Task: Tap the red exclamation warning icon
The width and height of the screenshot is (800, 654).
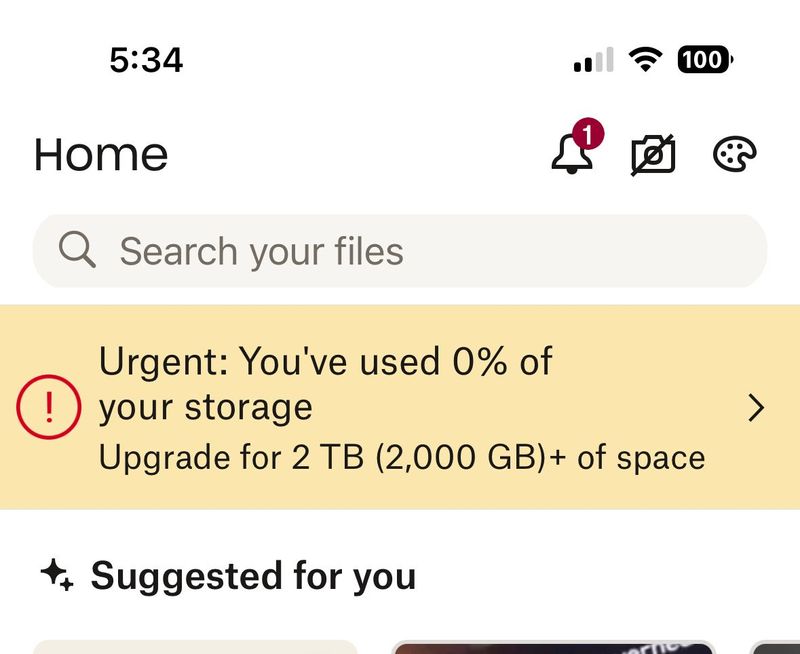Action: point(48,407)
